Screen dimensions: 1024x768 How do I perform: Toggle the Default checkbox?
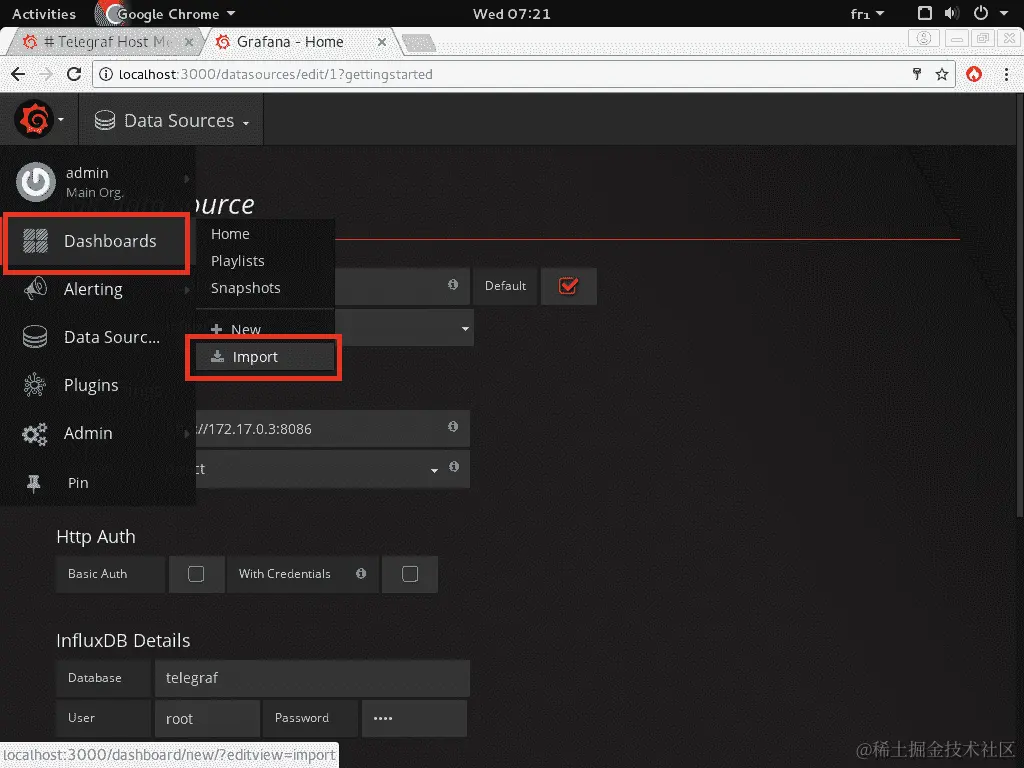point(568,285)
